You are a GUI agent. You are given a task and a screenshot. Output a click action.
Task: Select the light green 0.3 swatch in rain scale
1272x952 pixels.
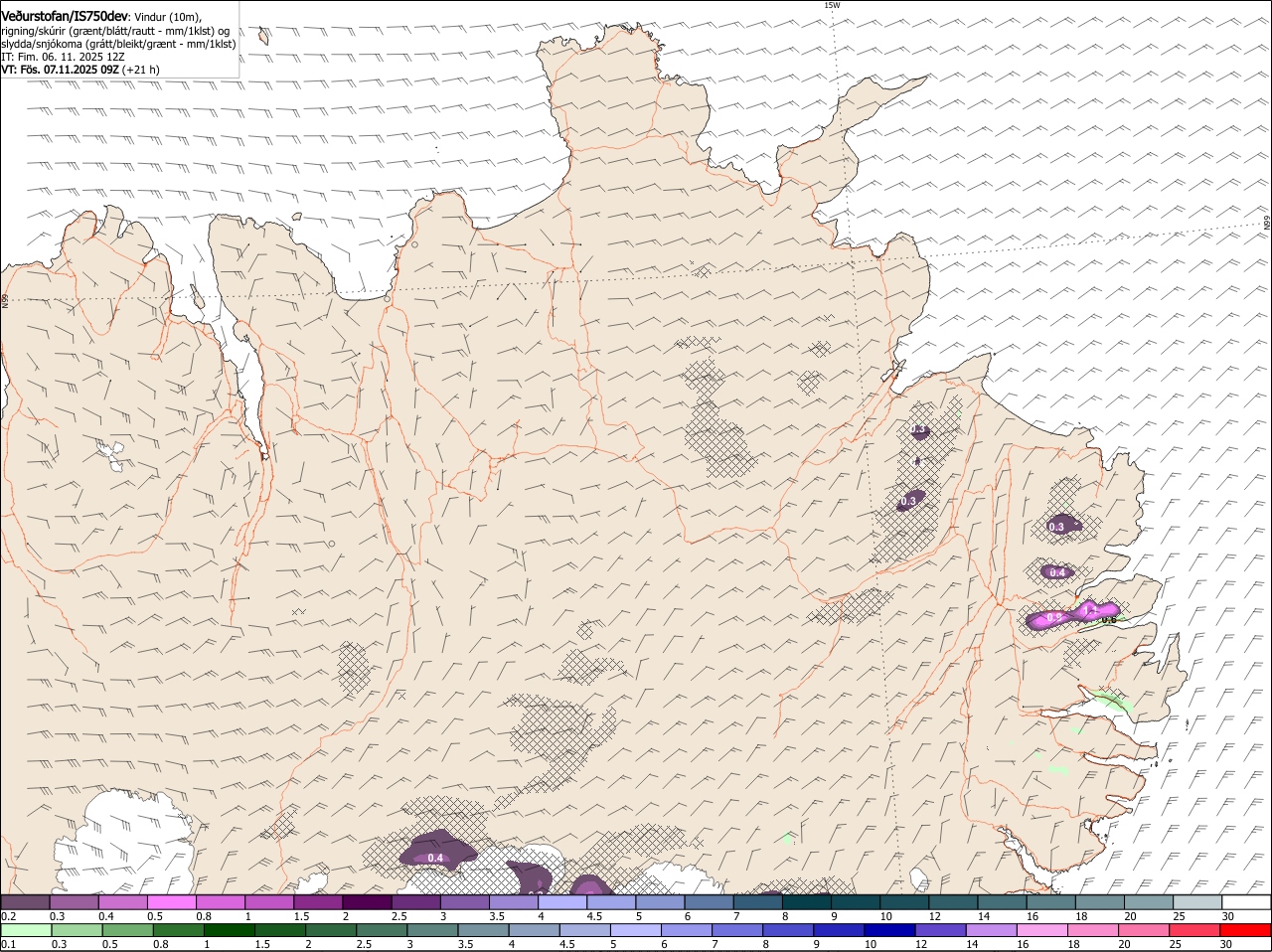(x=77, y=930)
